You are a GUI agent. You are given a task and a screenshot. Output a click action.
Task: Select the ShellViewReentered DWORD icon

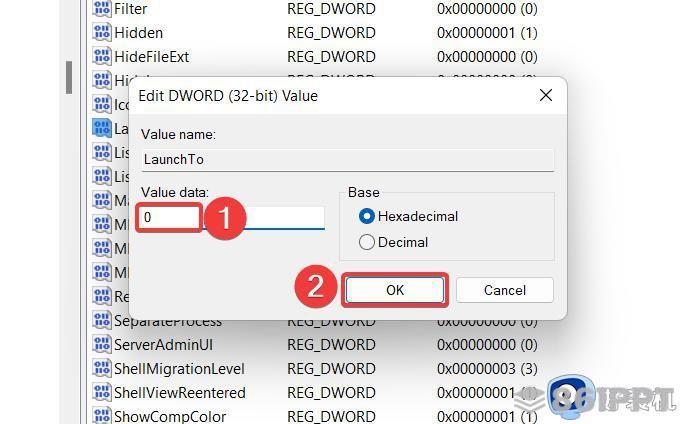pyautogui.click(x=102, y=392)
